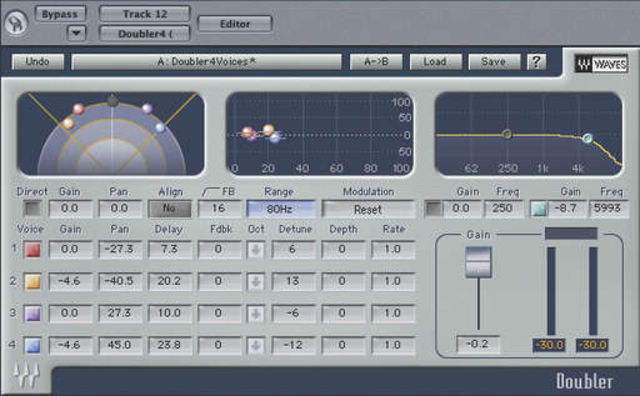Click voice 4 Pan field 45.0
The width and height of the screenshot is (640, 396).
120,345
